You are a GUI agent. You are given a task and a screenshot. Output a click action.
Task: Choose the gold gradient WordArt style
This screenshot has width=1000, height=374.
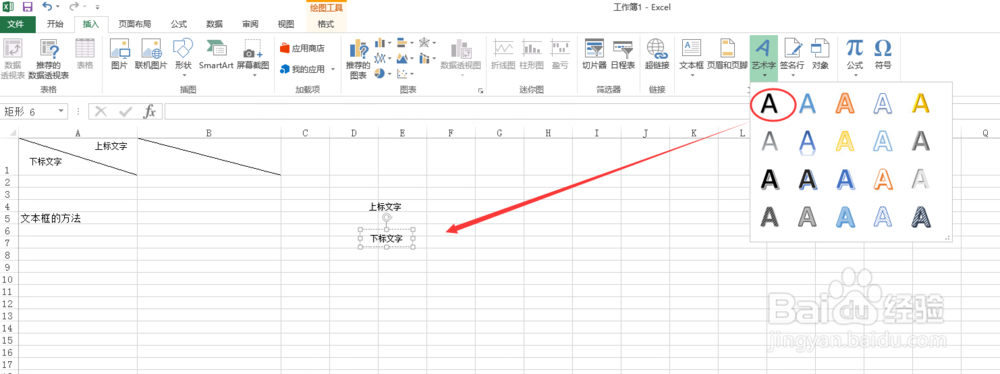[920, 103]
